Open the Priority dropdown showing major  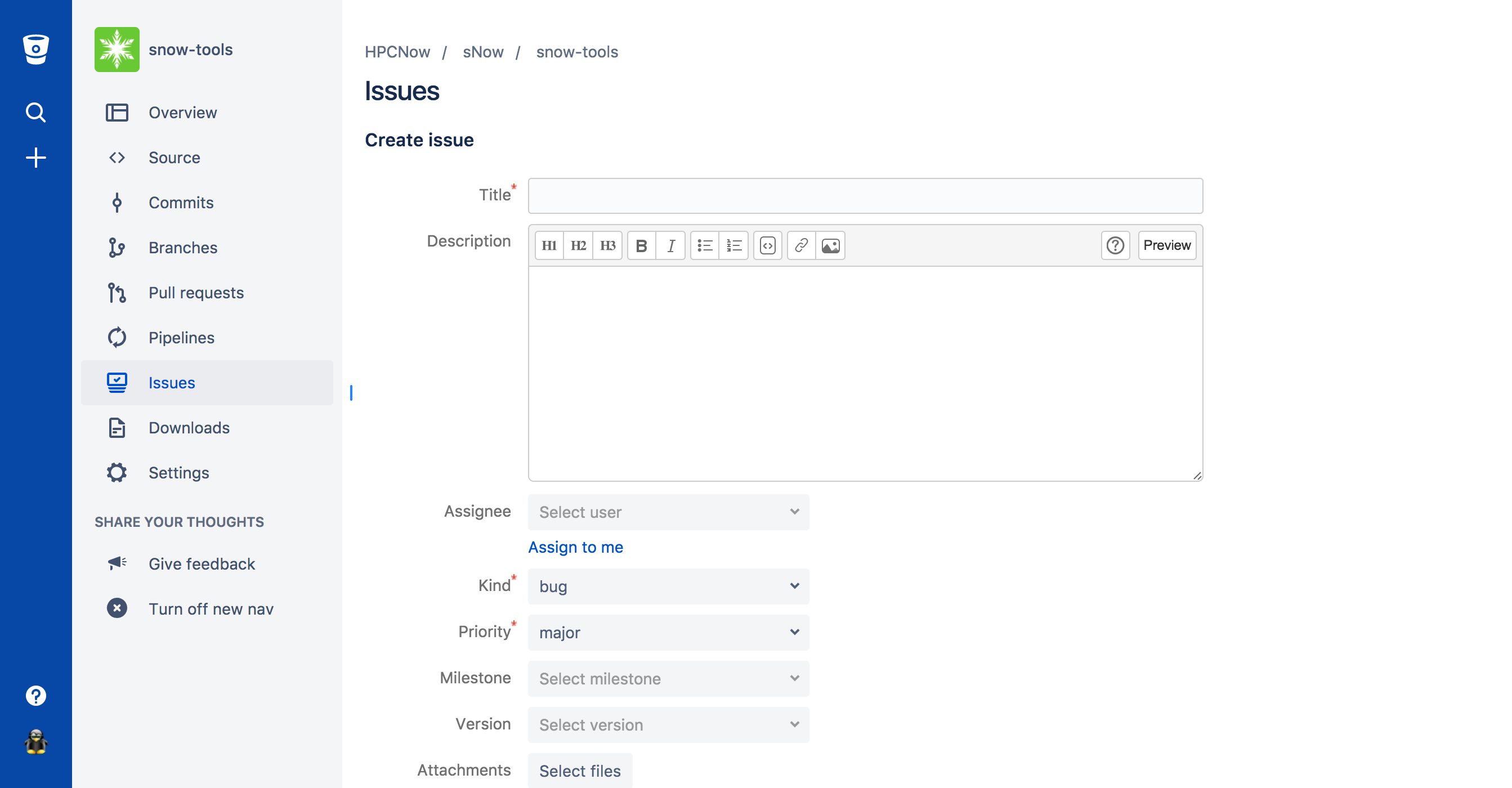pos(669,633)
